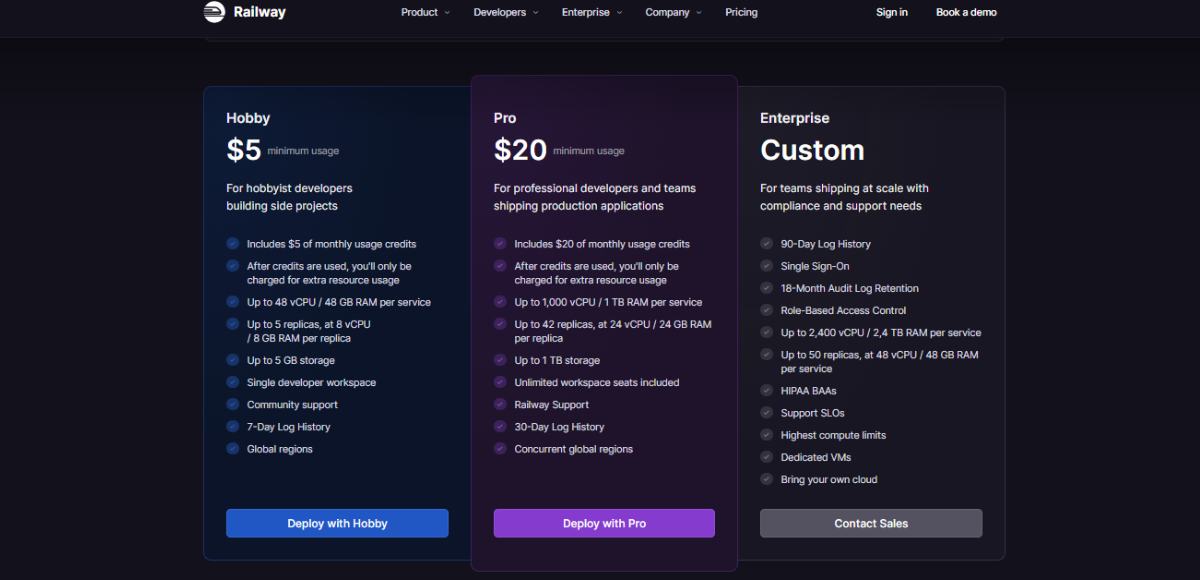Screen dimensions: 1200x580
Task: Click the Contact Sales button
Action: pyautogui.click(x=871, y=523)
